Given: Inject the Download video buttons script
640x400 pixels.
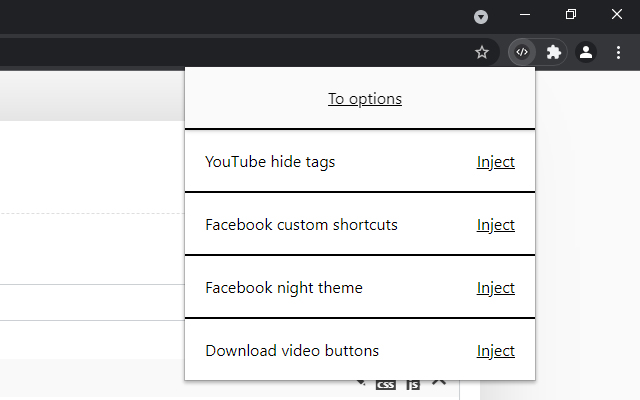Looking at the screenshot, I should 496,351.
